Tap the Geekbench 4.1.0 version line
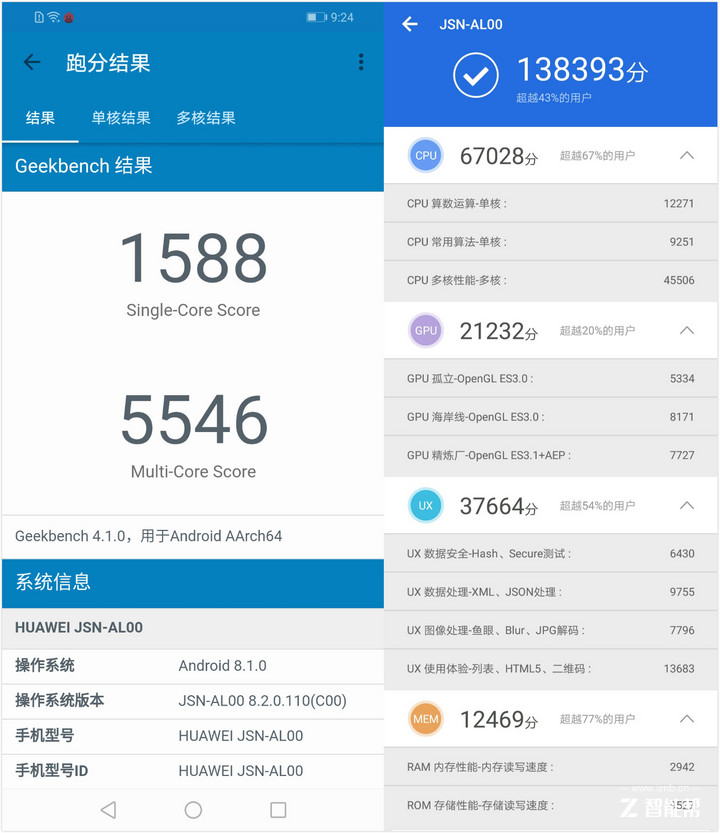Screen dimensions: 720x833 148,536
